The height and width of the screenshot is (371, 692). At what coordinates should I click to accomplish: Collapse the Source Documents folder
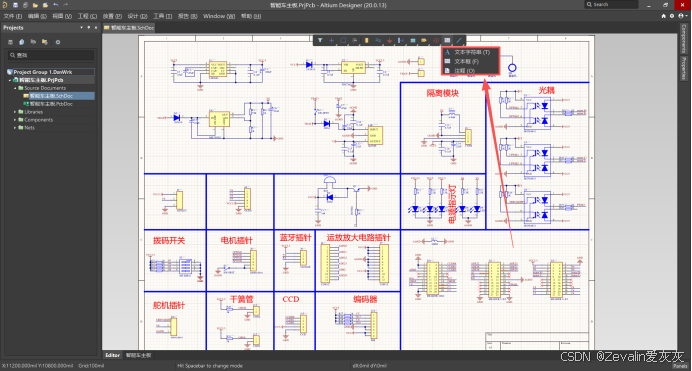coord(15,88)
